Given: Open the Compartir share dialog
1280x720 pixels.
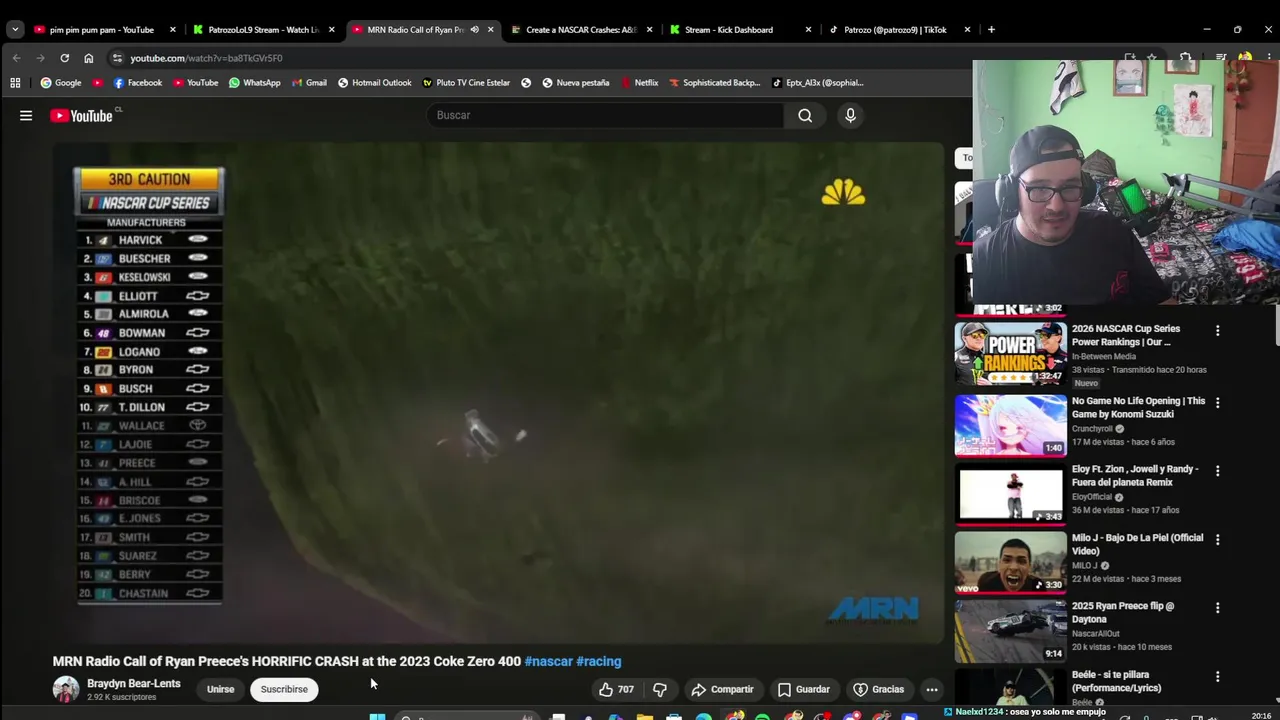Looking at the screenshot, I should pos(722,689).
